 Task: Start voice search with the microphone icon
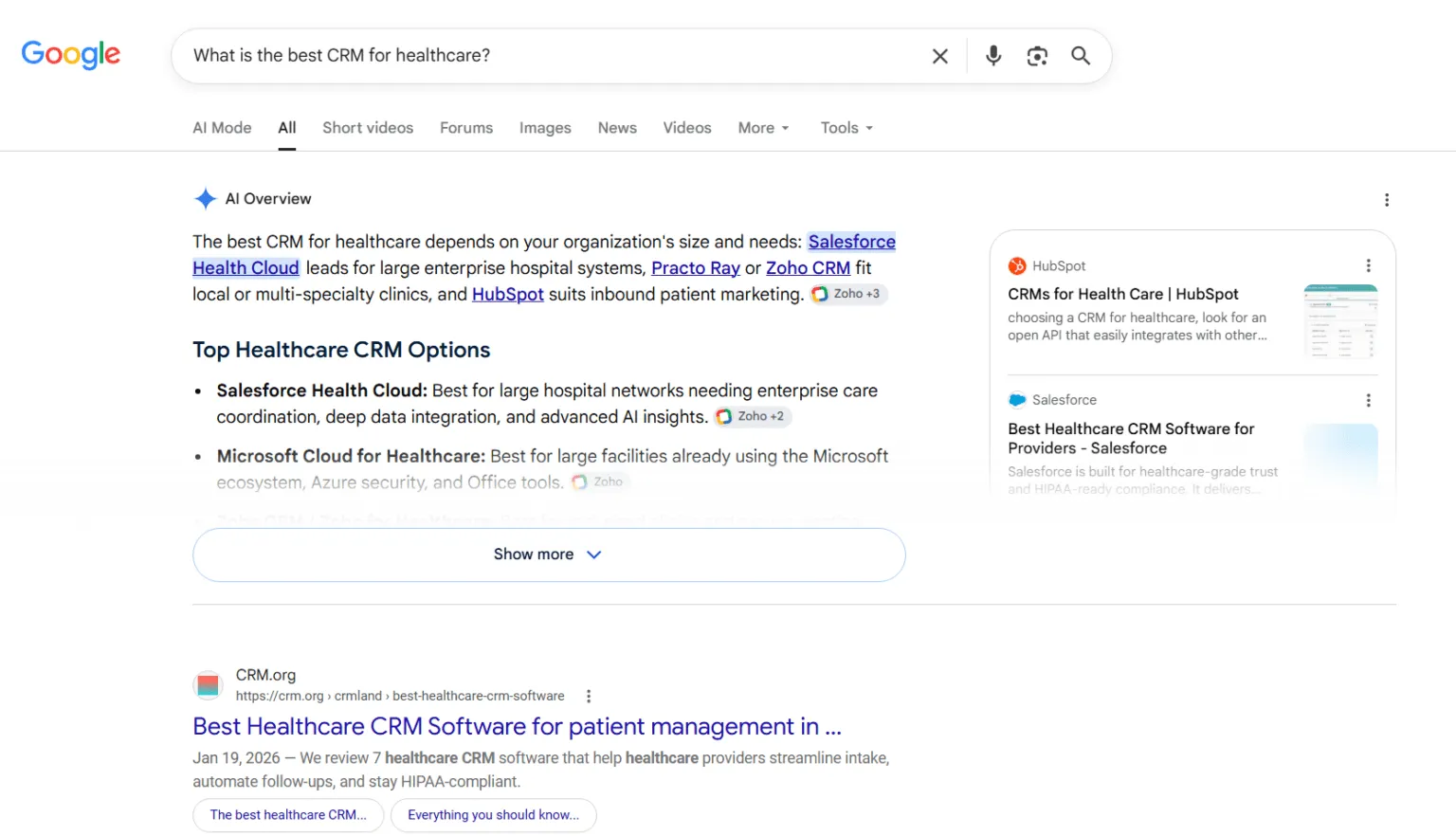click(x=993, y=56)
